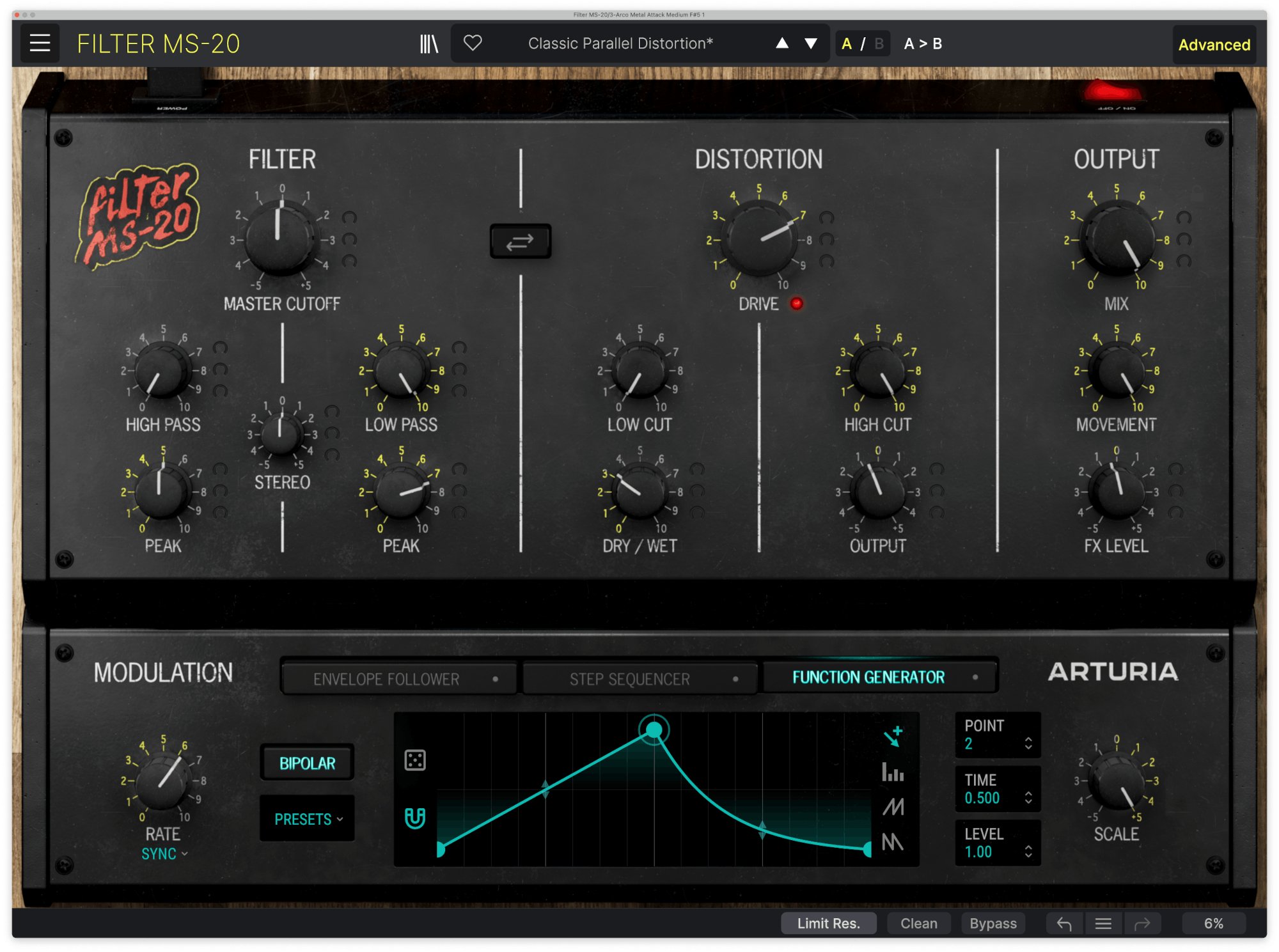Switch to the ENVELOPE FOLLOWER tab

[x=386, y=678]
